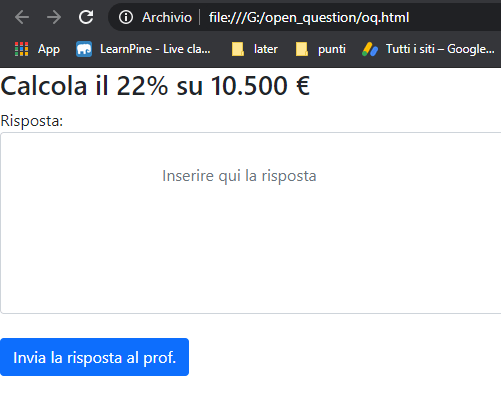Click the blank area below submit button
This screenshot has width=501, height=415.
pyautogui.click(x=250, y=397)
